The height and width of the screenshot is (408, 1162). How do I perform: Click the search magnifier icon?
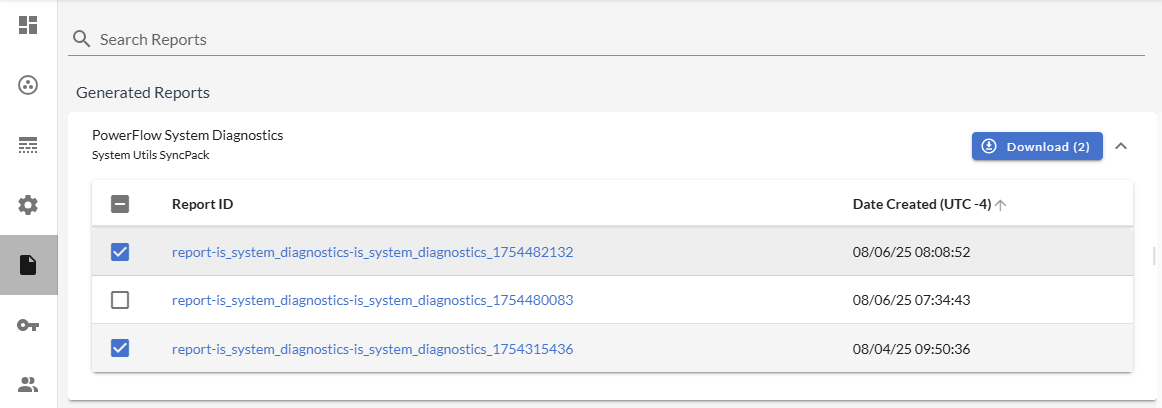coord(82,40)
